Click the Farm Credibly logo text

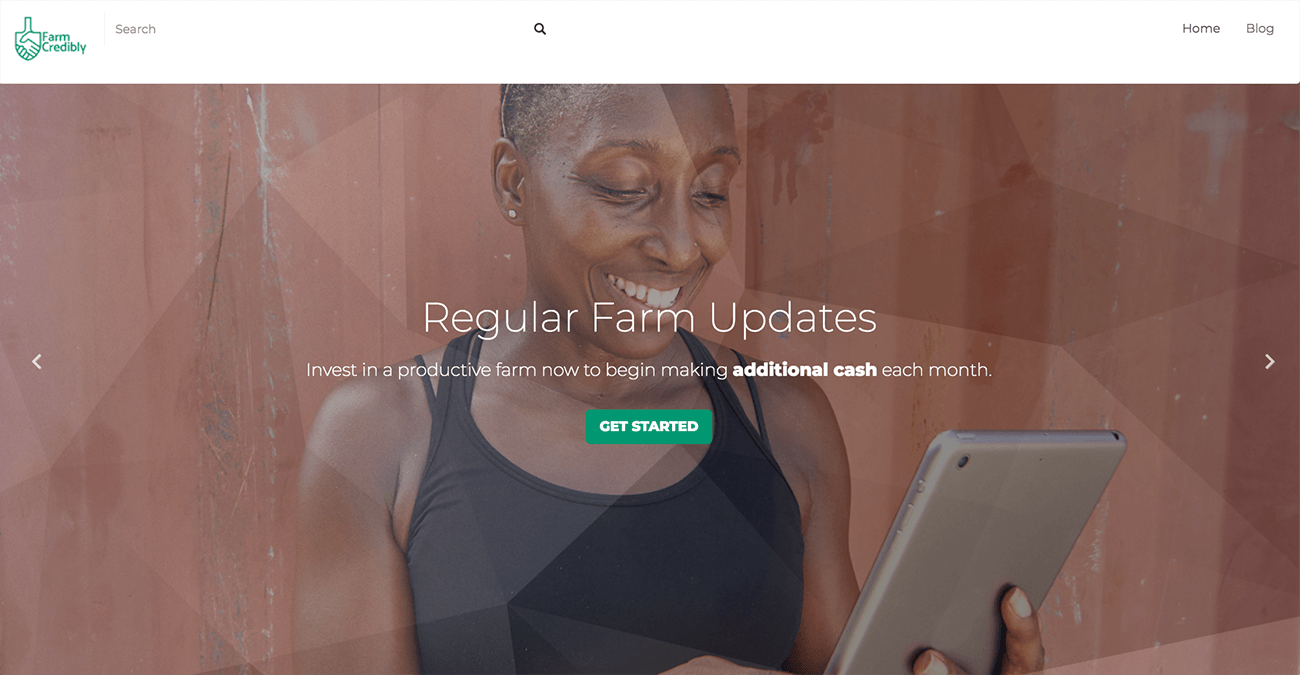[64, 42]
